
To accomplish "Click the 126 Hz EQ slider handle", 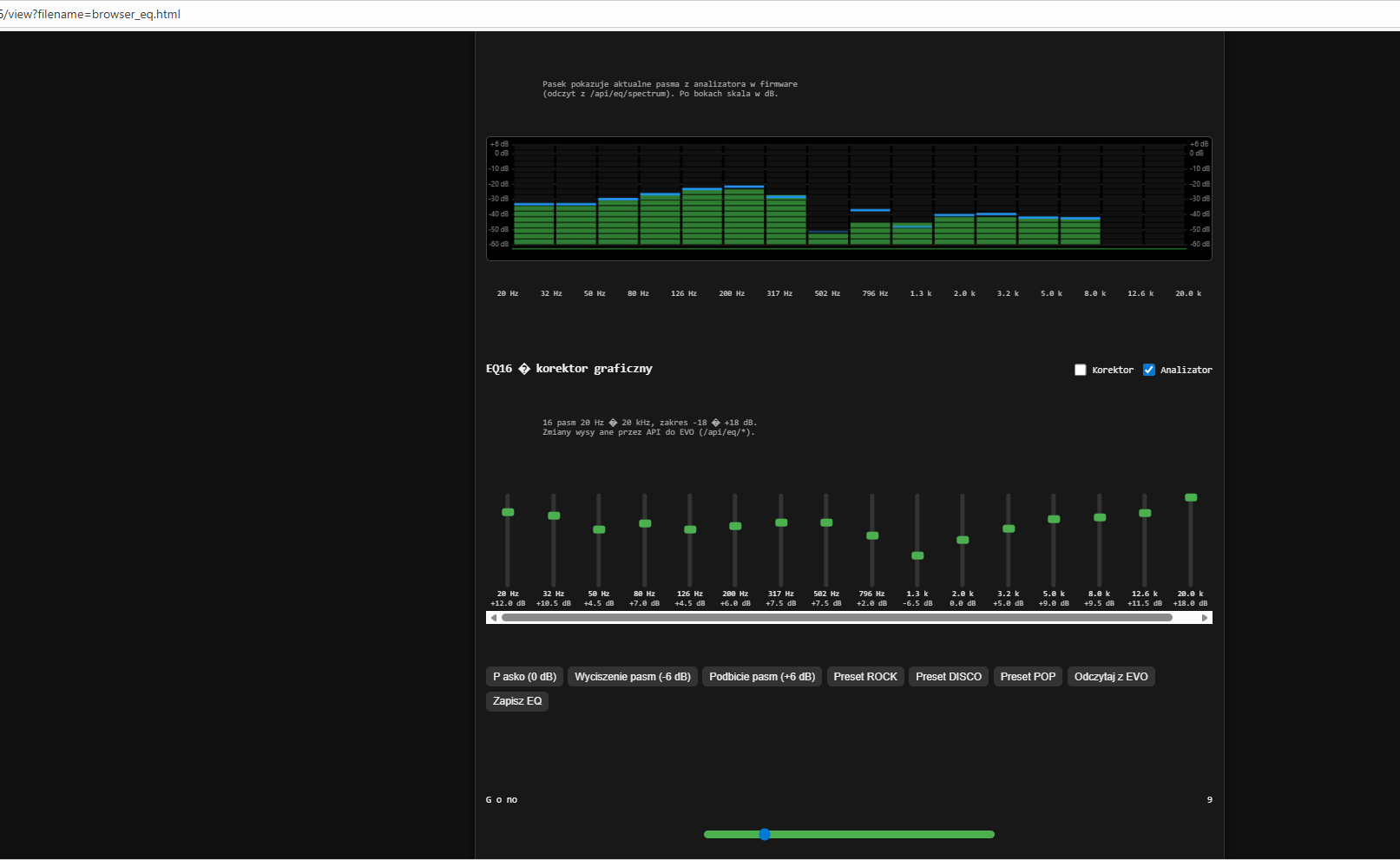I will [690, 529].
